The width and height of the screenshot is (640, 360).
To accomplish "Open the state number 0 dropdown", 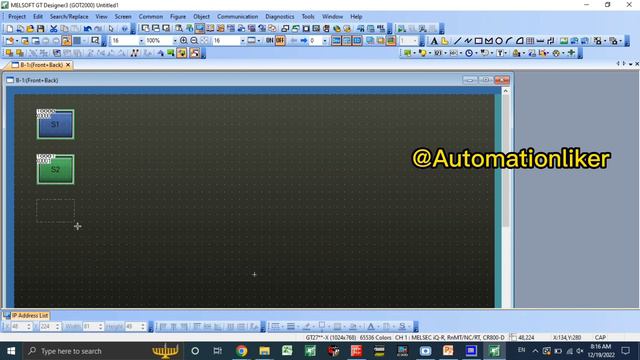I will (325, 41).
